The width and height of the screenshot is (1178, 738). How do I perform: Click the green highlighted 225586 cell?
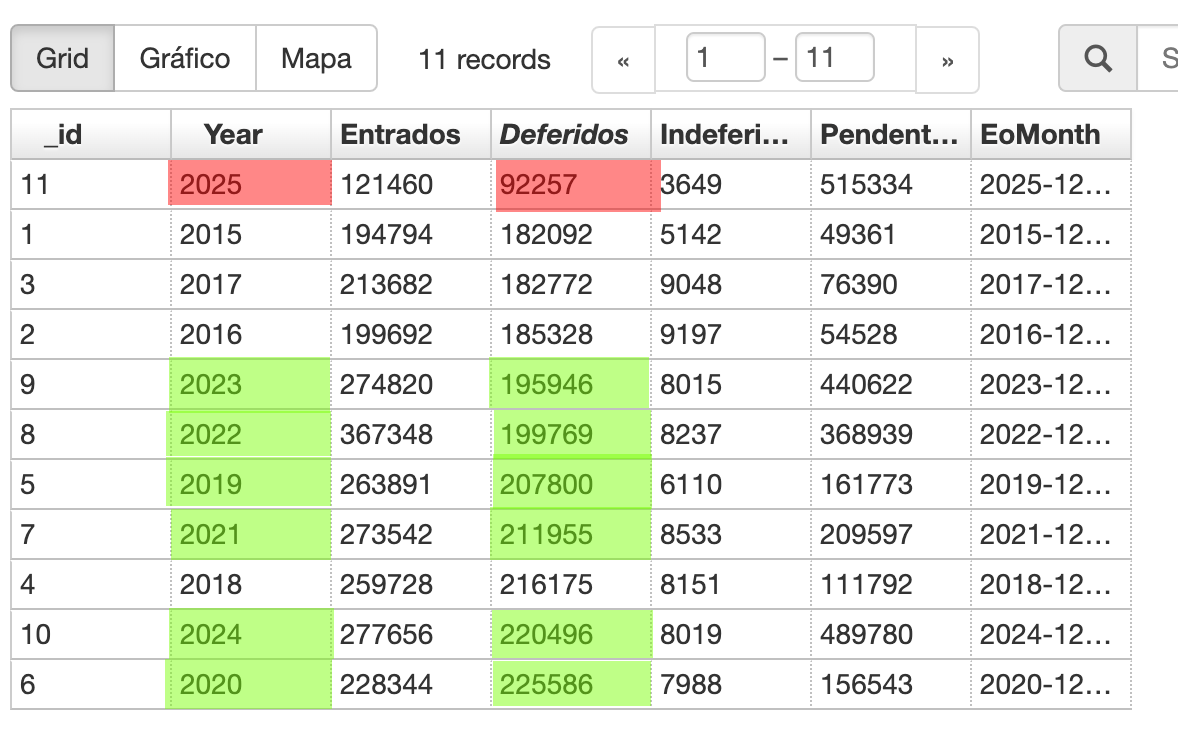[571, 684]
